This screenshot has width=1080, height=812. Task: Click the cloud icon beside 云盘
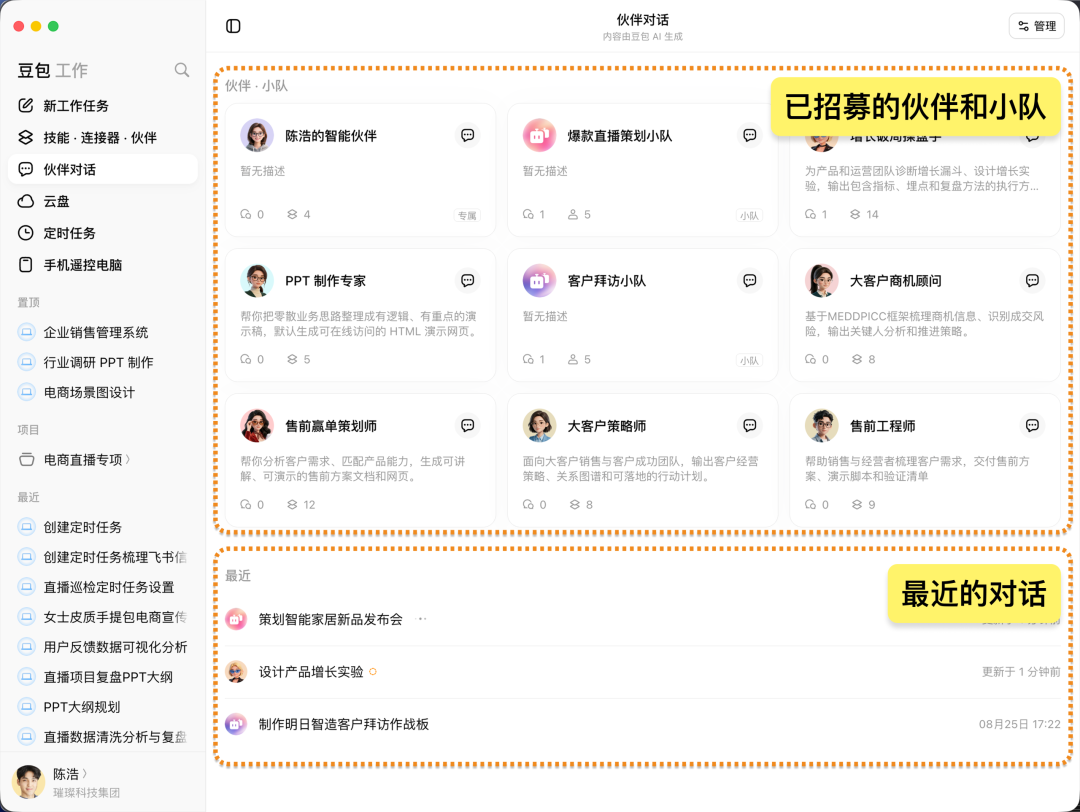pyautogui.click(x=25, y=201)
